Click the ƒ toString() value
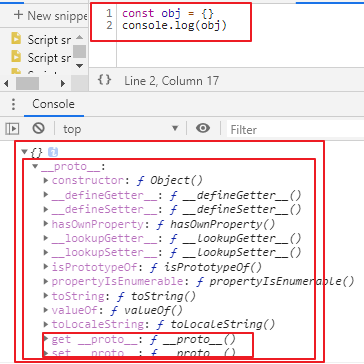 pyautogui.click(x=156, y=296)
